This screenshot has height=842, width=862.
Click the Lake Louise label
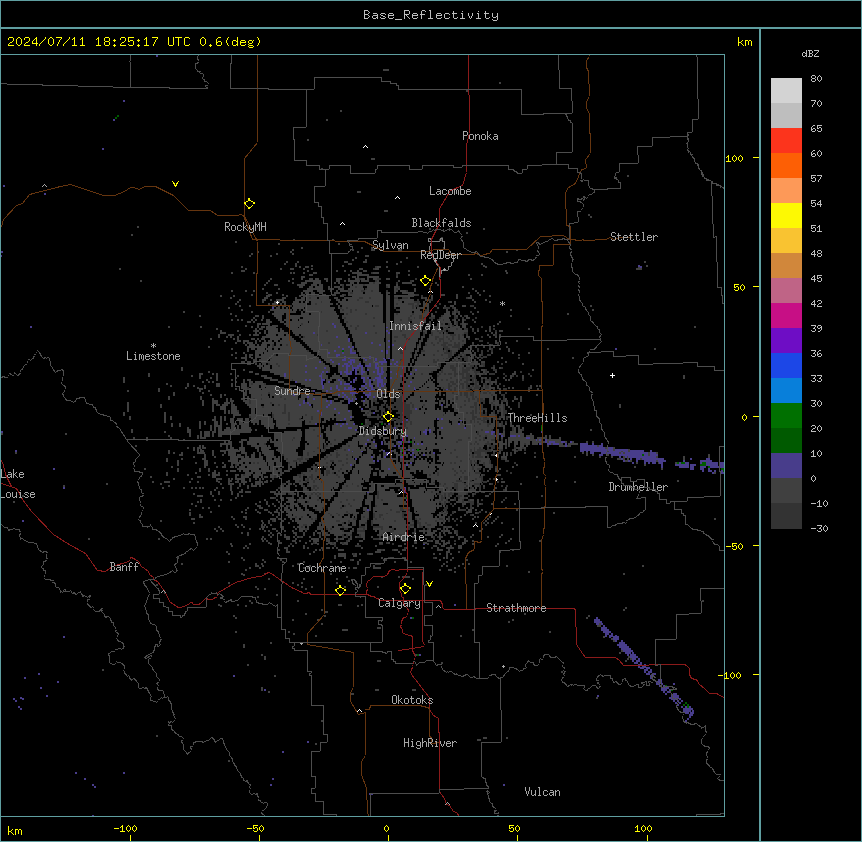click(18, 484)
